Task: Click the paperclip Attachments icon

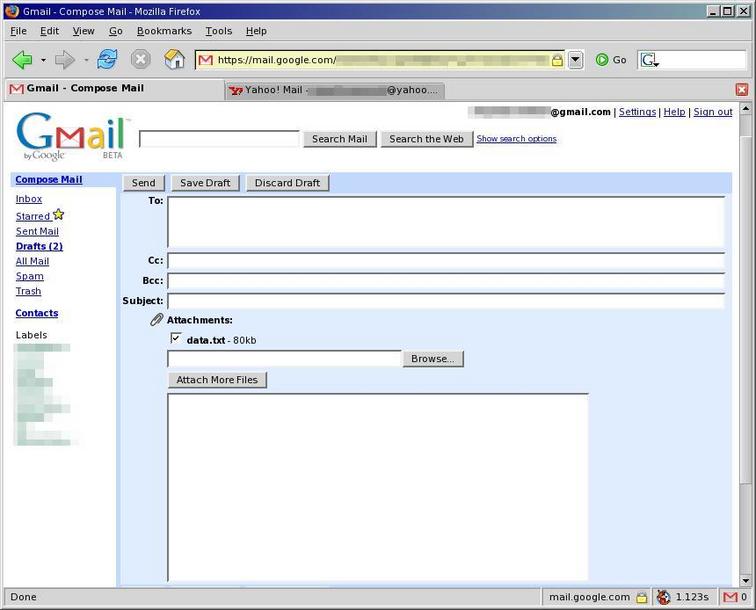Action: click(x=157, y=320)
